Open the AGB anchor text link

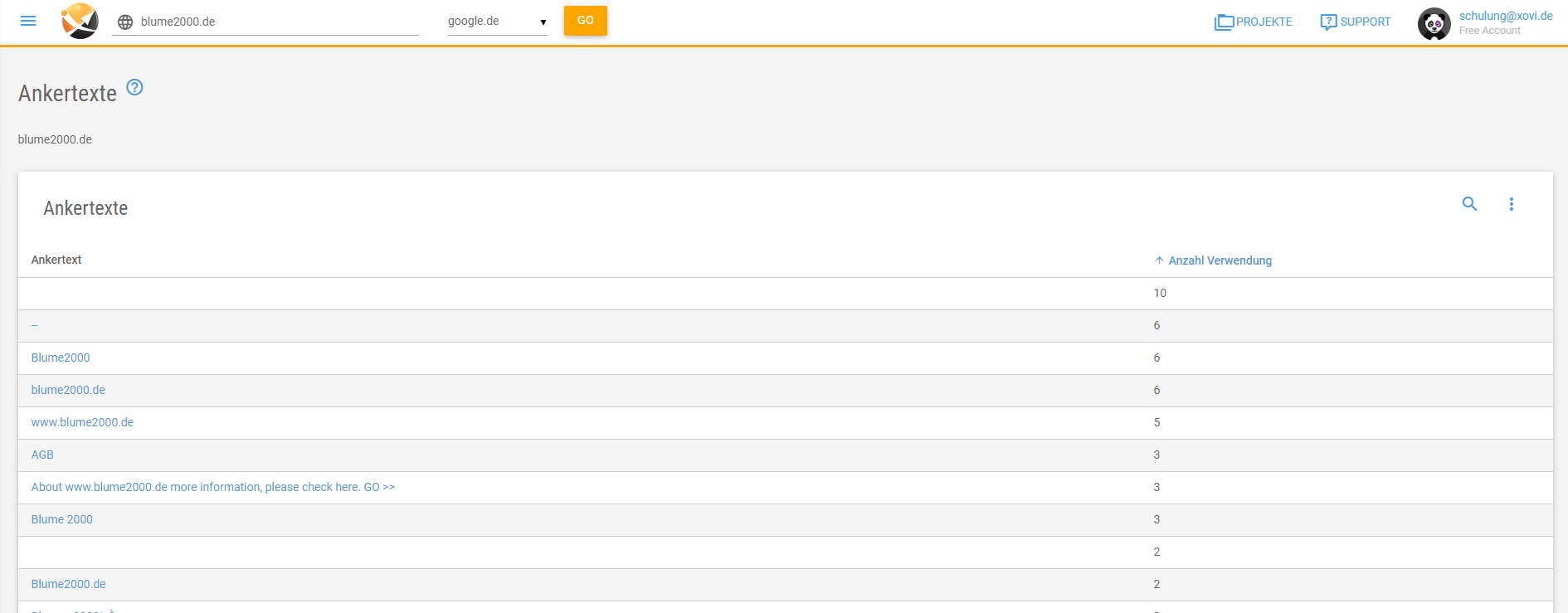pyautogui.click(x=42, y=455)
